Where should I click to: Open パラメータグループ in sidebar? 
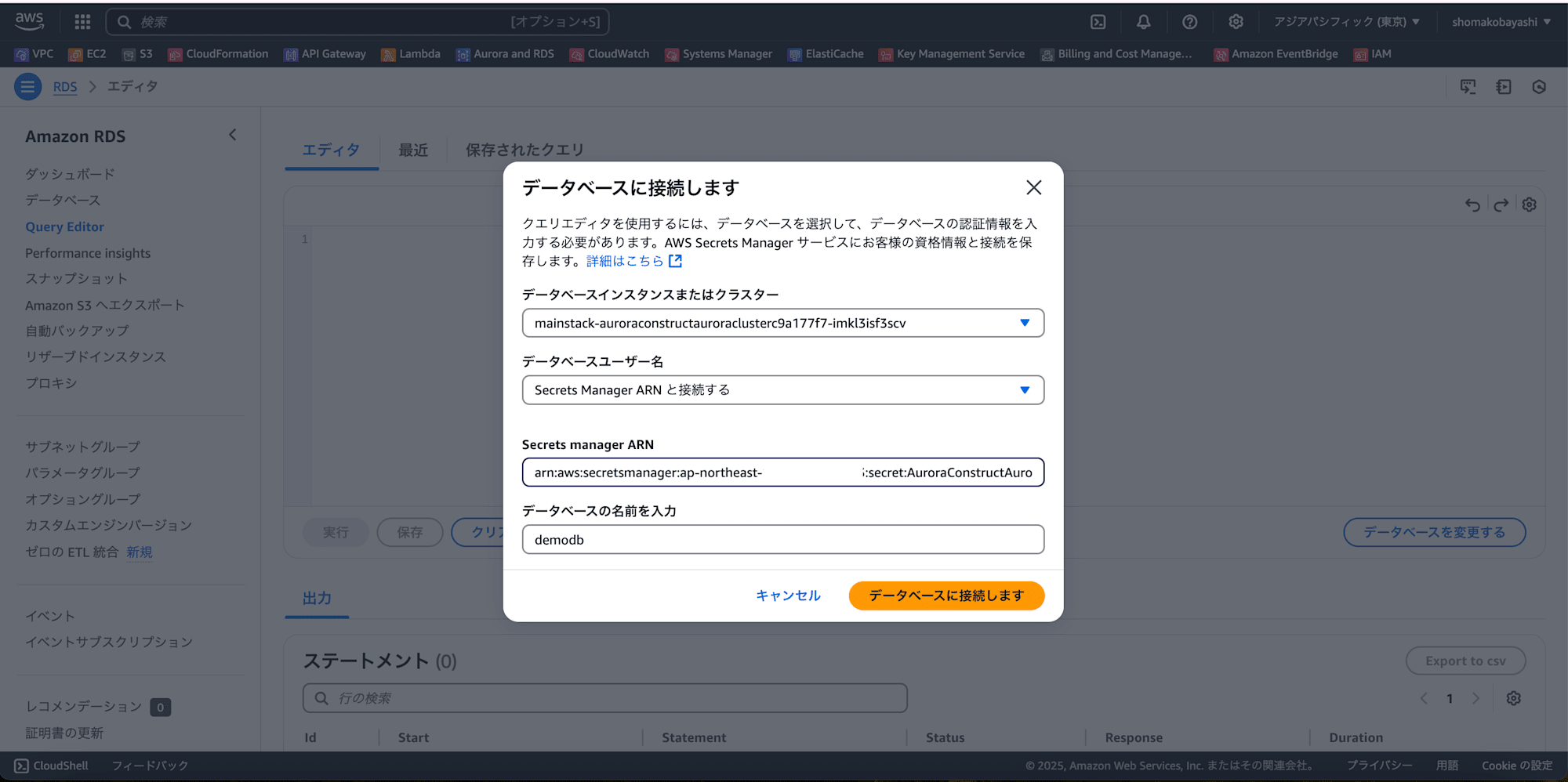tap(82, 472)
